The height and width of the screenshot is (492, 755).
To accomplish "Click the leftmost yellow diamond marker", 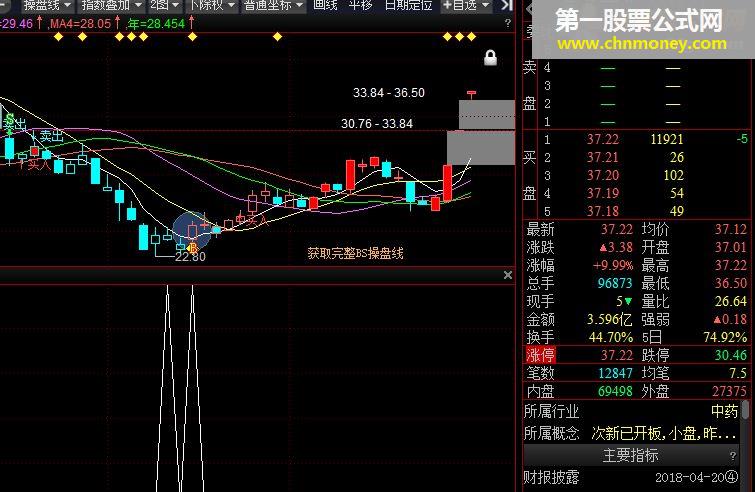I will click(x=58, y=37).
